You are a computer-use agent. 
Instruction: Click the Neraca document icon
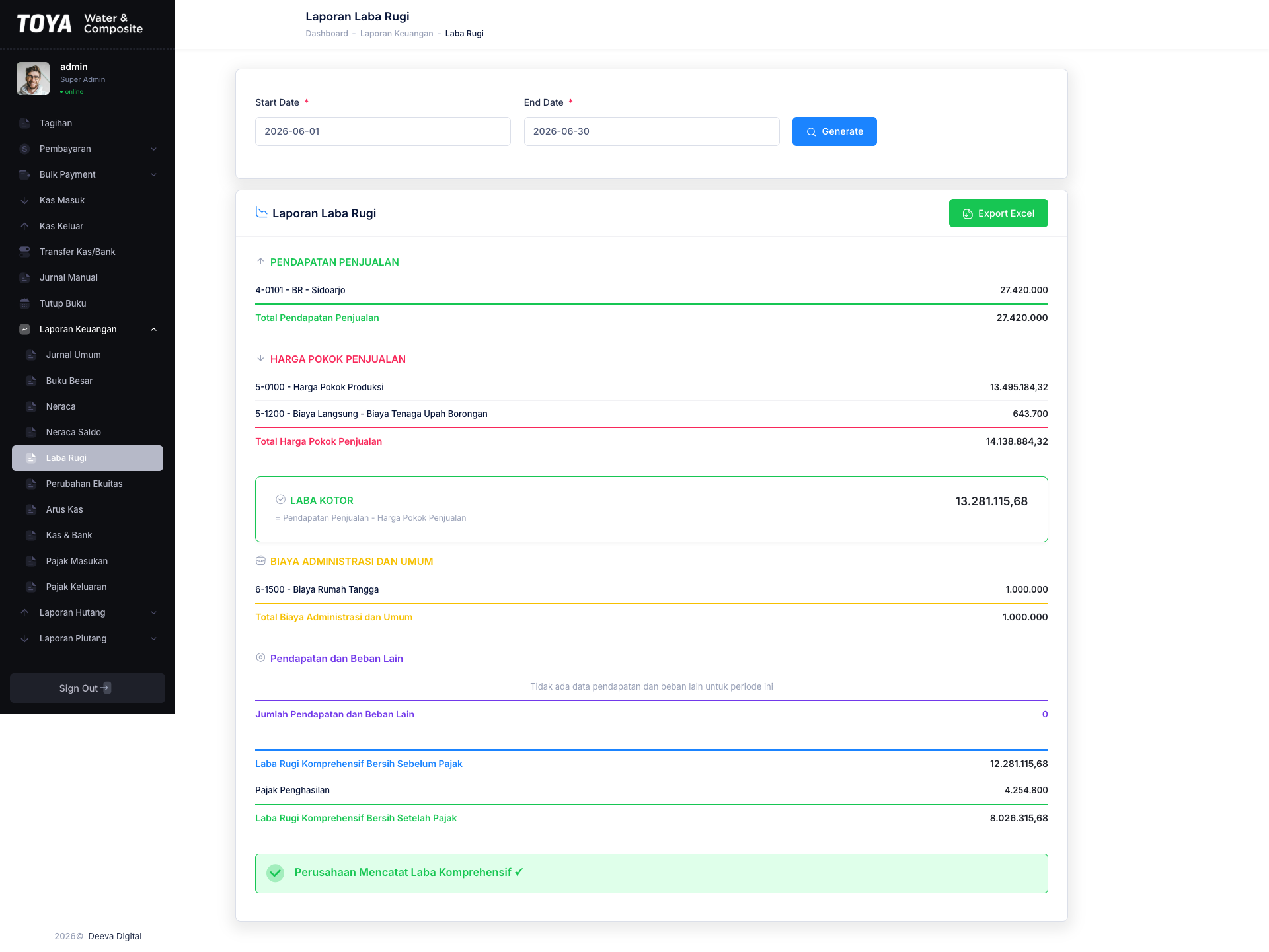coord(31,406)
